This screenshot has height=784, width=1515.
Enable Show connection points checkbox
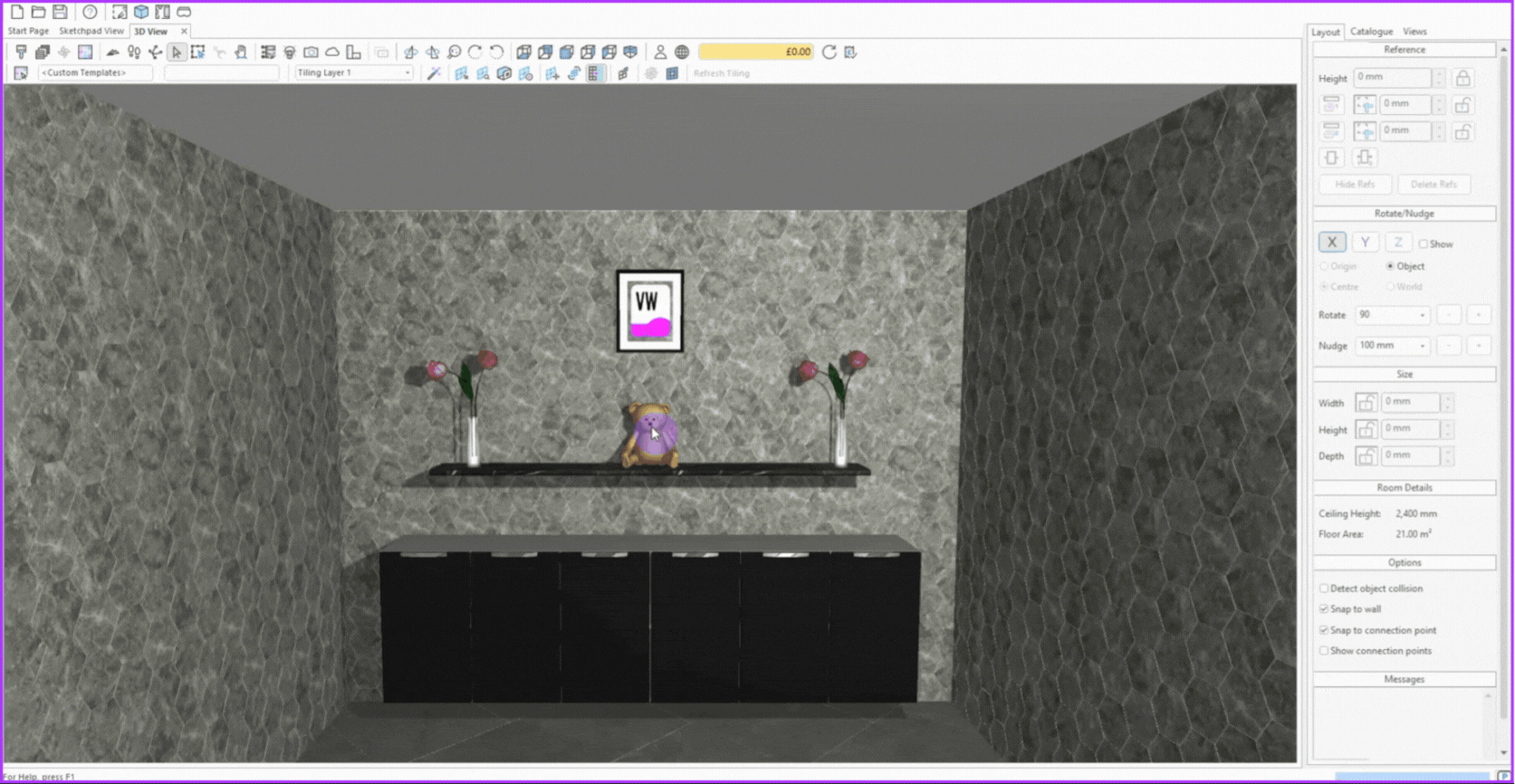[1324, 651]
